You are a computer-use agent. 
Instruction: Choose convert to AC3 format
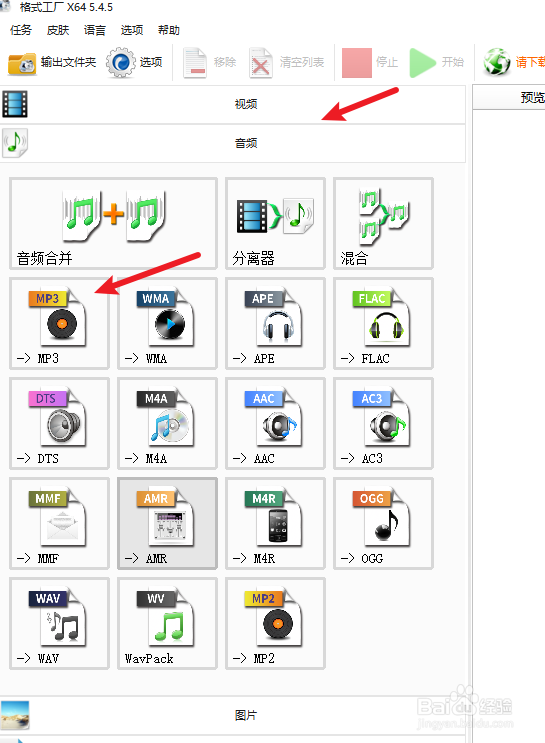tap(383, 424)
